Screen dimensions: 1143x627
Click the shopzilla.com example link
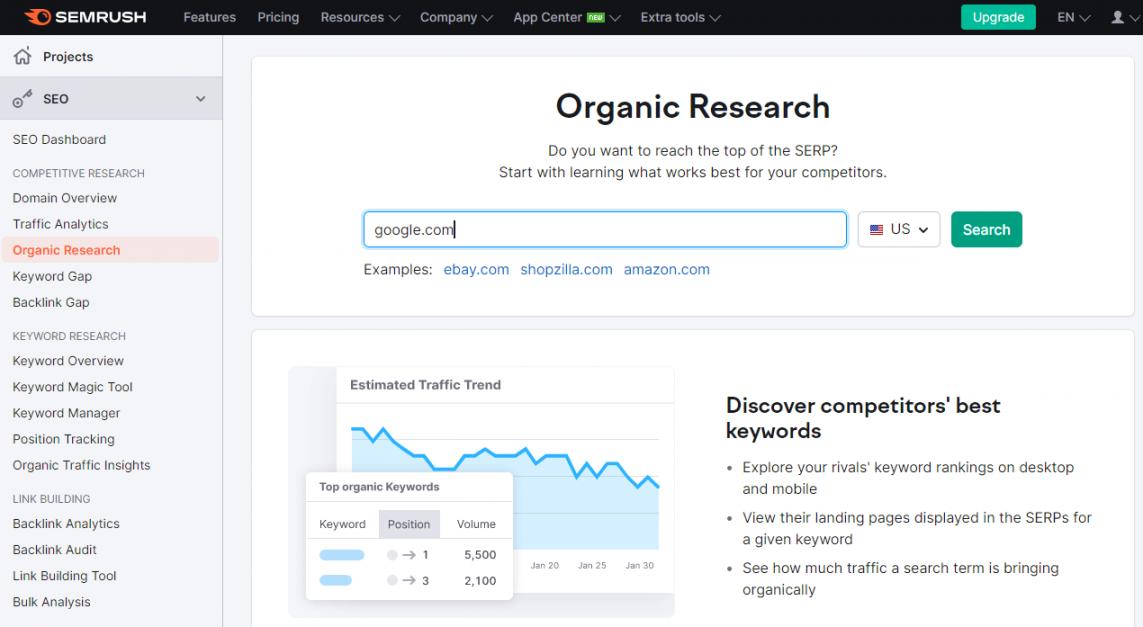tap(566, 270)
